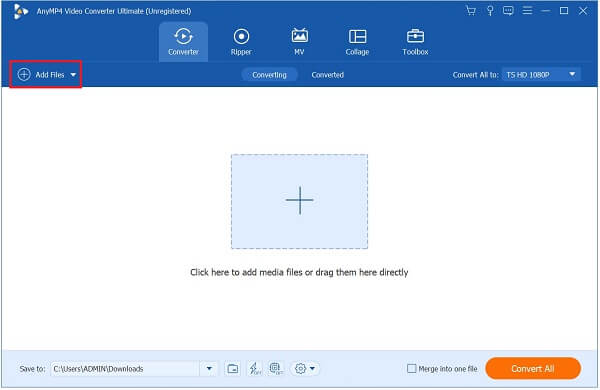
Task: Maximize the AnyMP4 window
Action: 564,11
